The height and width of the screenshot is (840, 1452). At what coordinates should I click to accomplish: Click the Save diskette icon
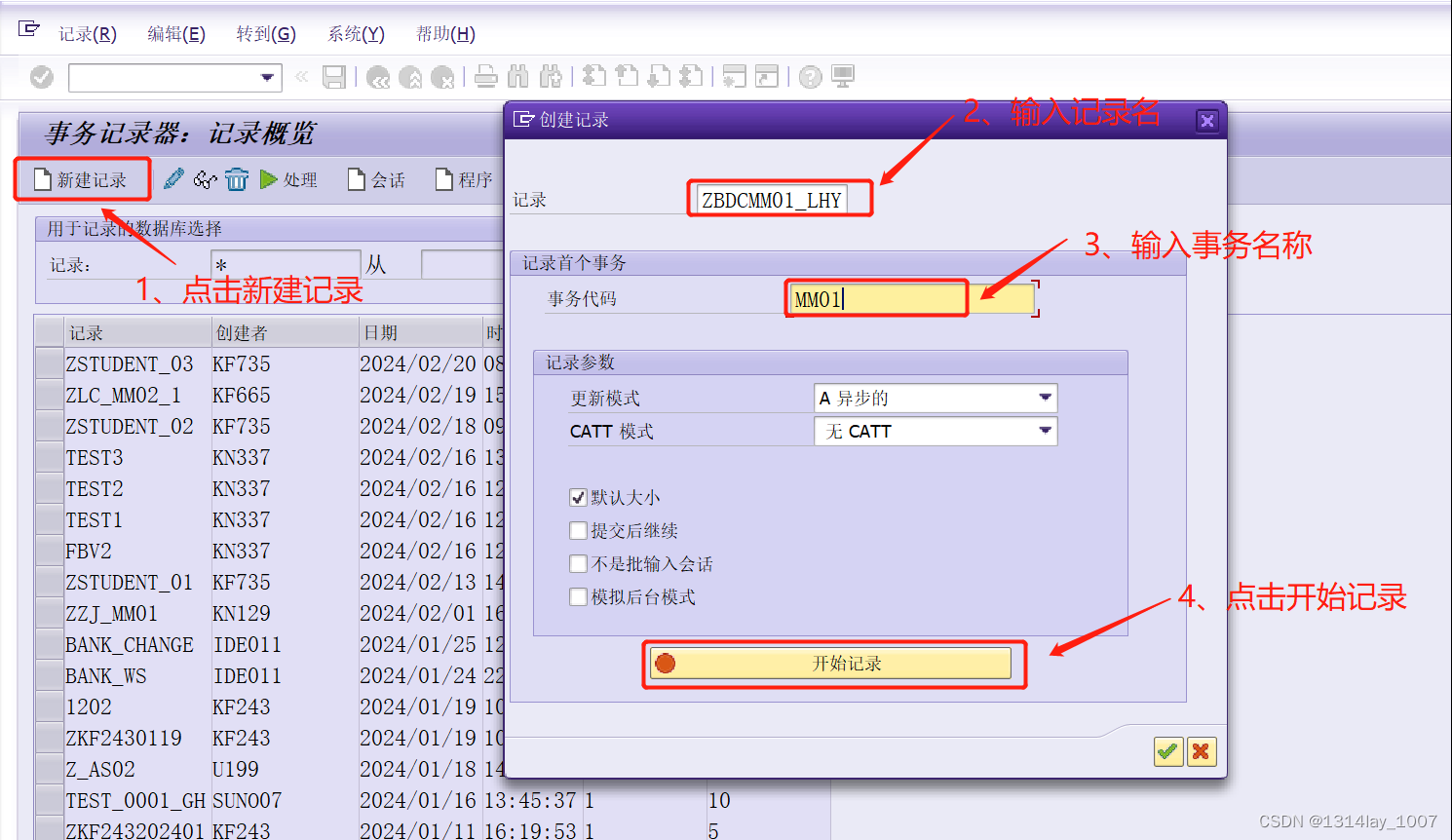[334, 77]
